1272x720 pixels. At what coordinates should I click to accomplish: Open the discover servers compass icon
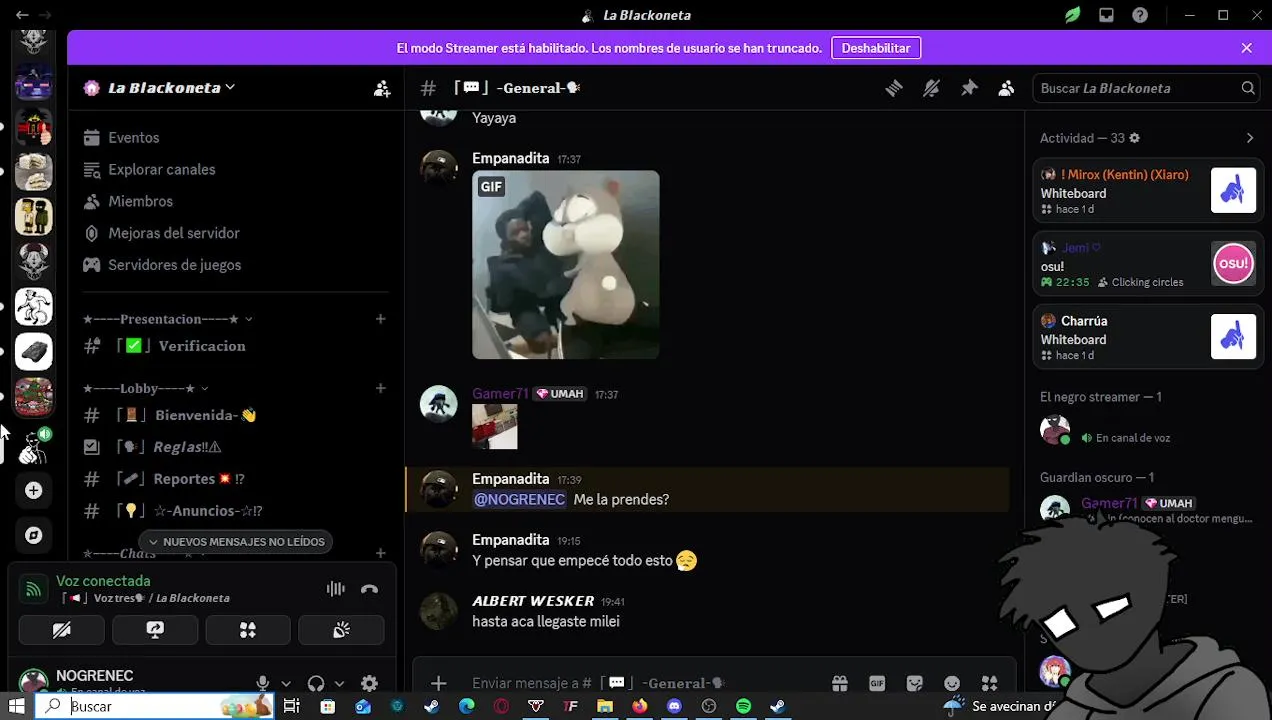tap(33, 535)
